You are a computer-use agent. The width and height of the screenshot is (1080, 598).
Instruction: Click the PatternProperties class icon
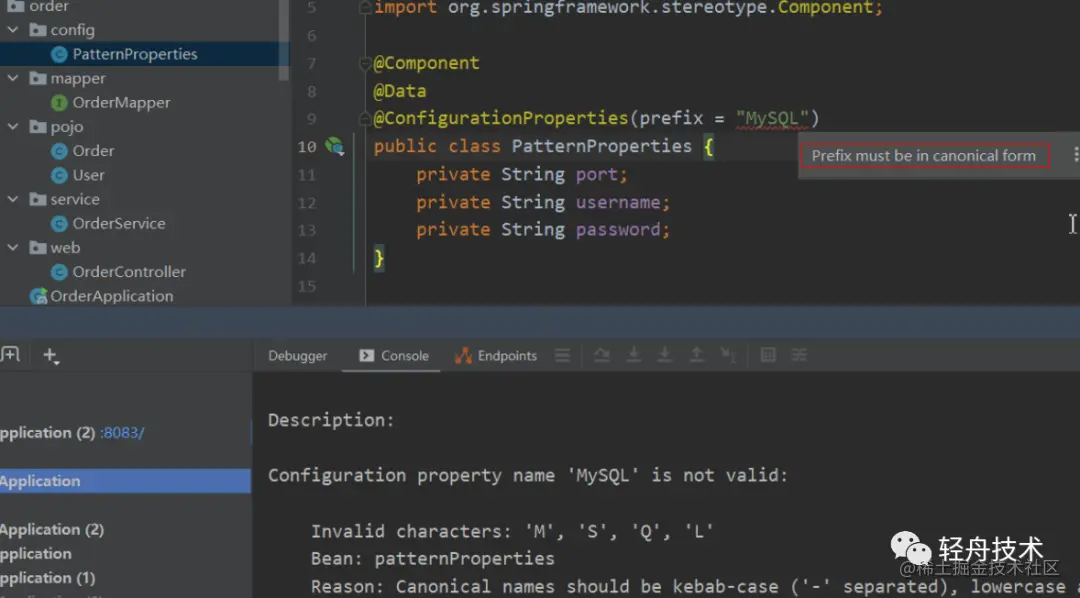(59, 54)
